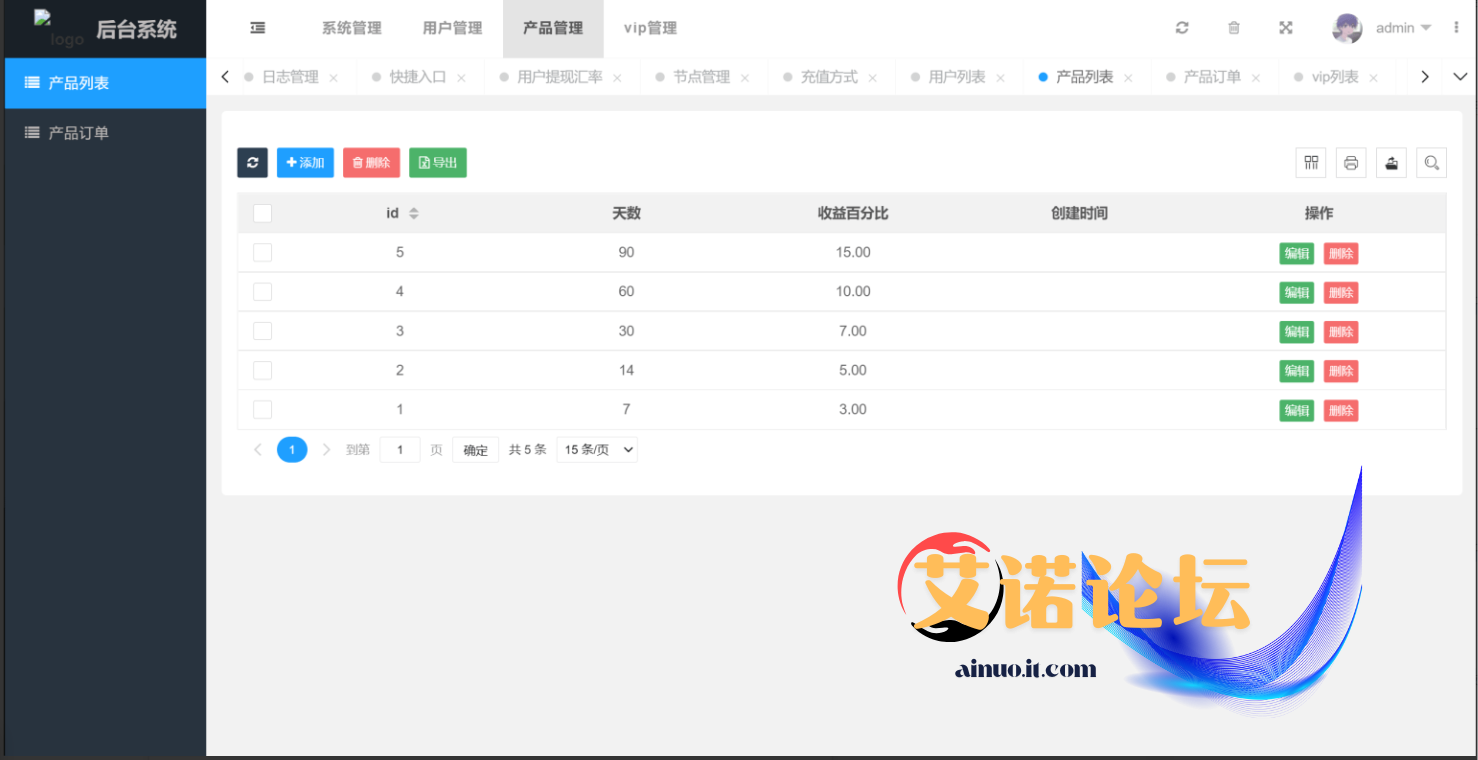
Task: Click the admin avatar image
Action: pyautogui.click(x=1347, y=28)
